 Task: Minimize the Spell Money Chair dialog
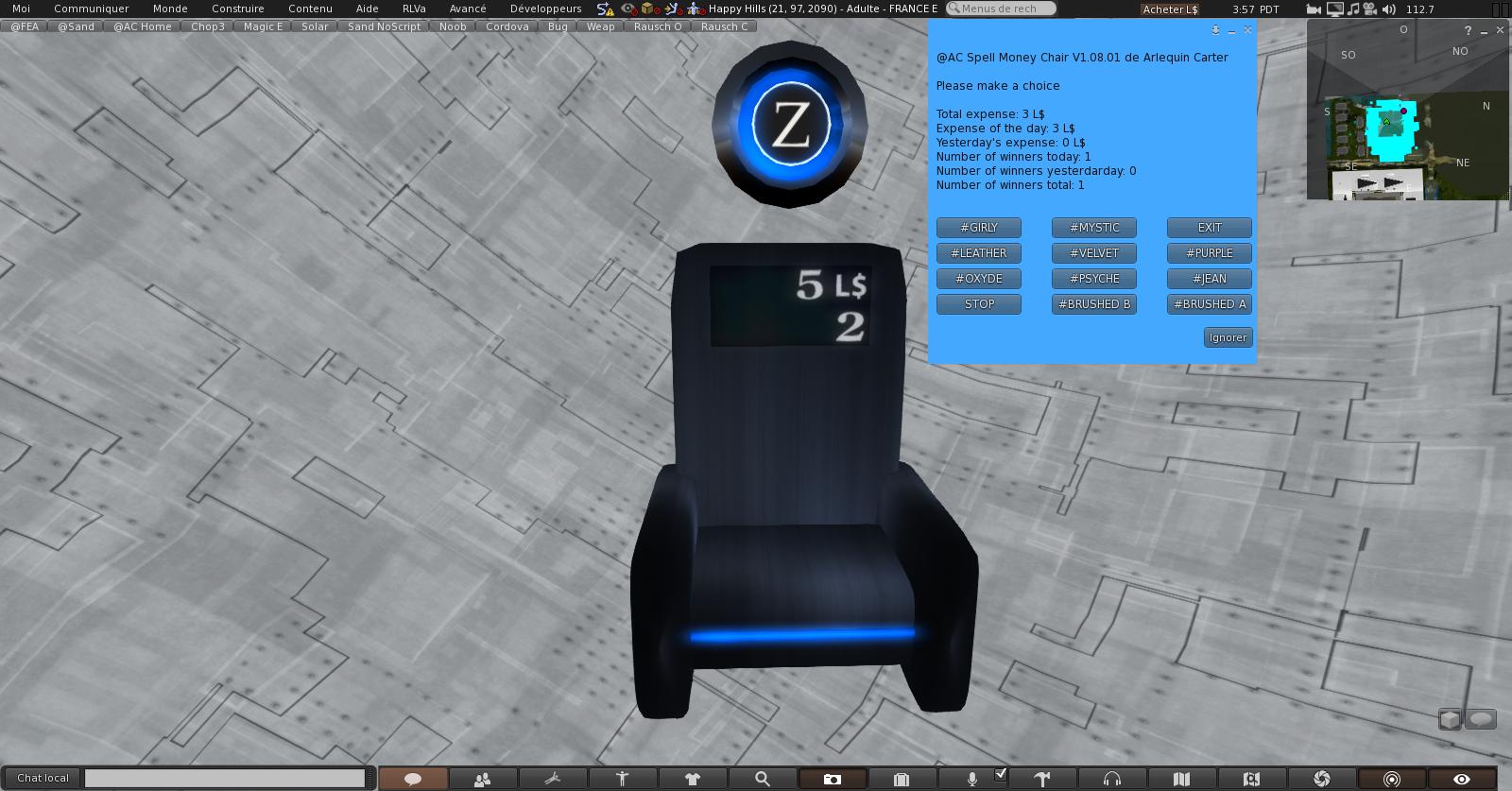point(1231,30)
